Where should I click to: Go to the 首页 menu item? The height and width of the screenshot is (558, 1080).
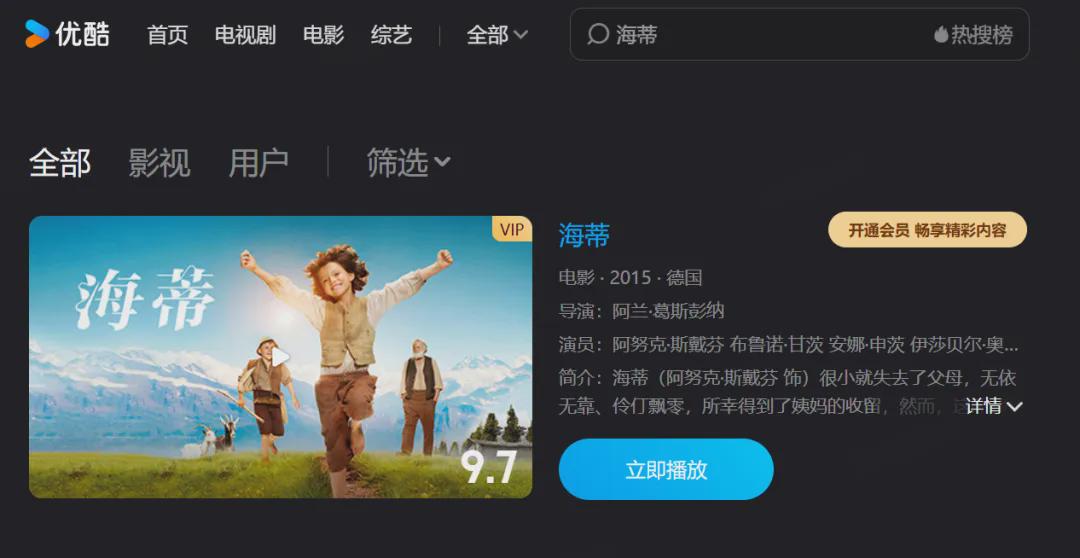coord(167,34)
